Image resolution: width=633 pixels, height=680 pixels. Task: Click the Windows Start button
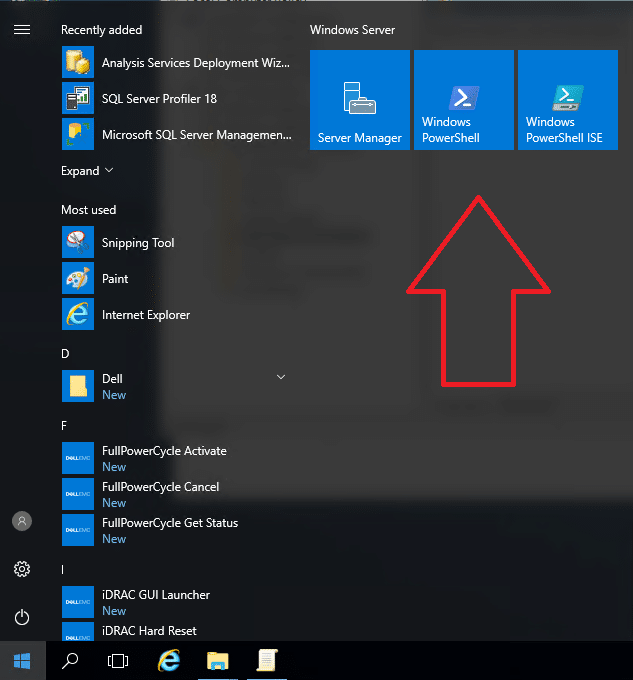(23, 661)
